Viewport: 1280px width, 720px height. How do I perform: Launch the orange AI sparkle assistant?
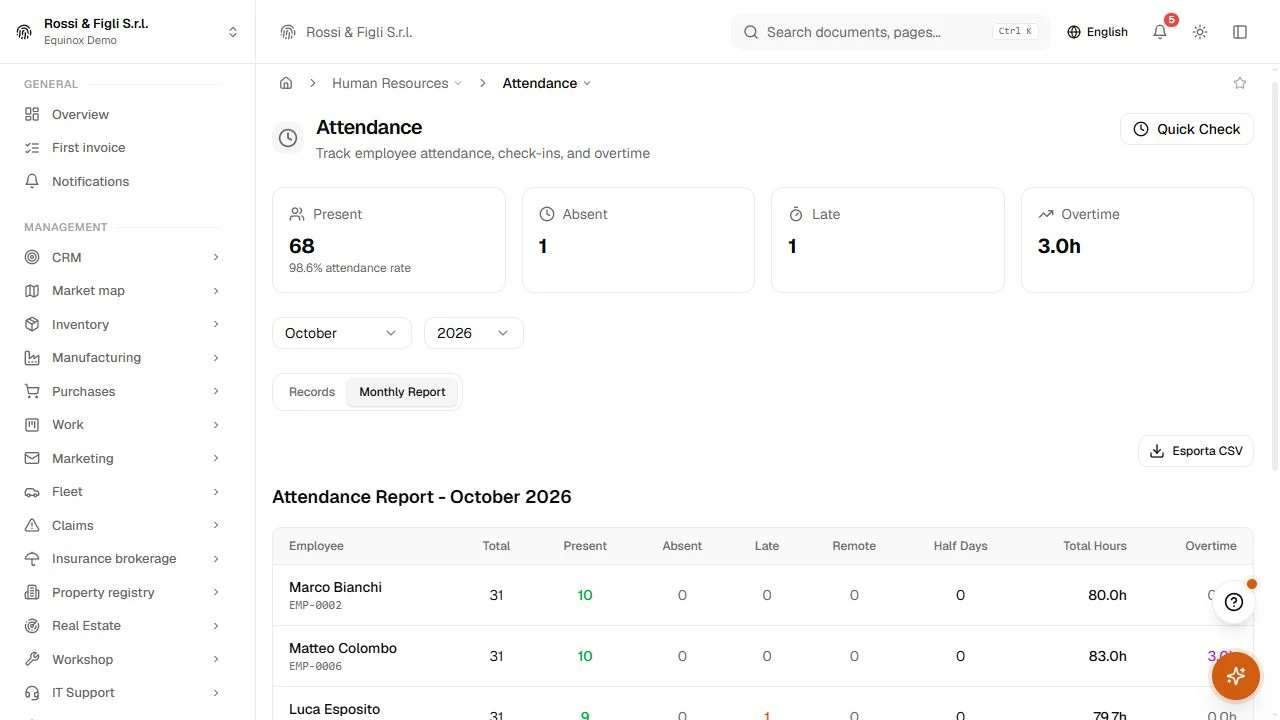point(1236,676)
